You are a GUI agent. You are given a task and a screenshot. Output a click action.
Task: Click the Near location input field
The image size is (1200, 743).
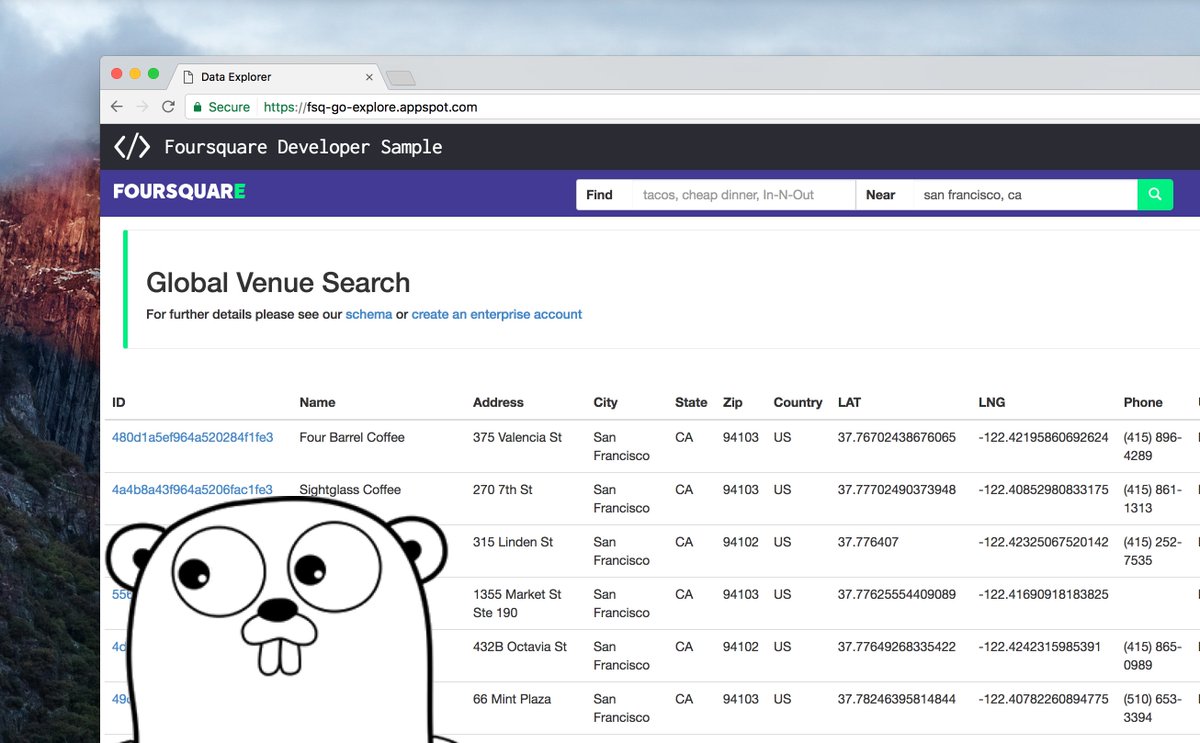click(1025, 195)
